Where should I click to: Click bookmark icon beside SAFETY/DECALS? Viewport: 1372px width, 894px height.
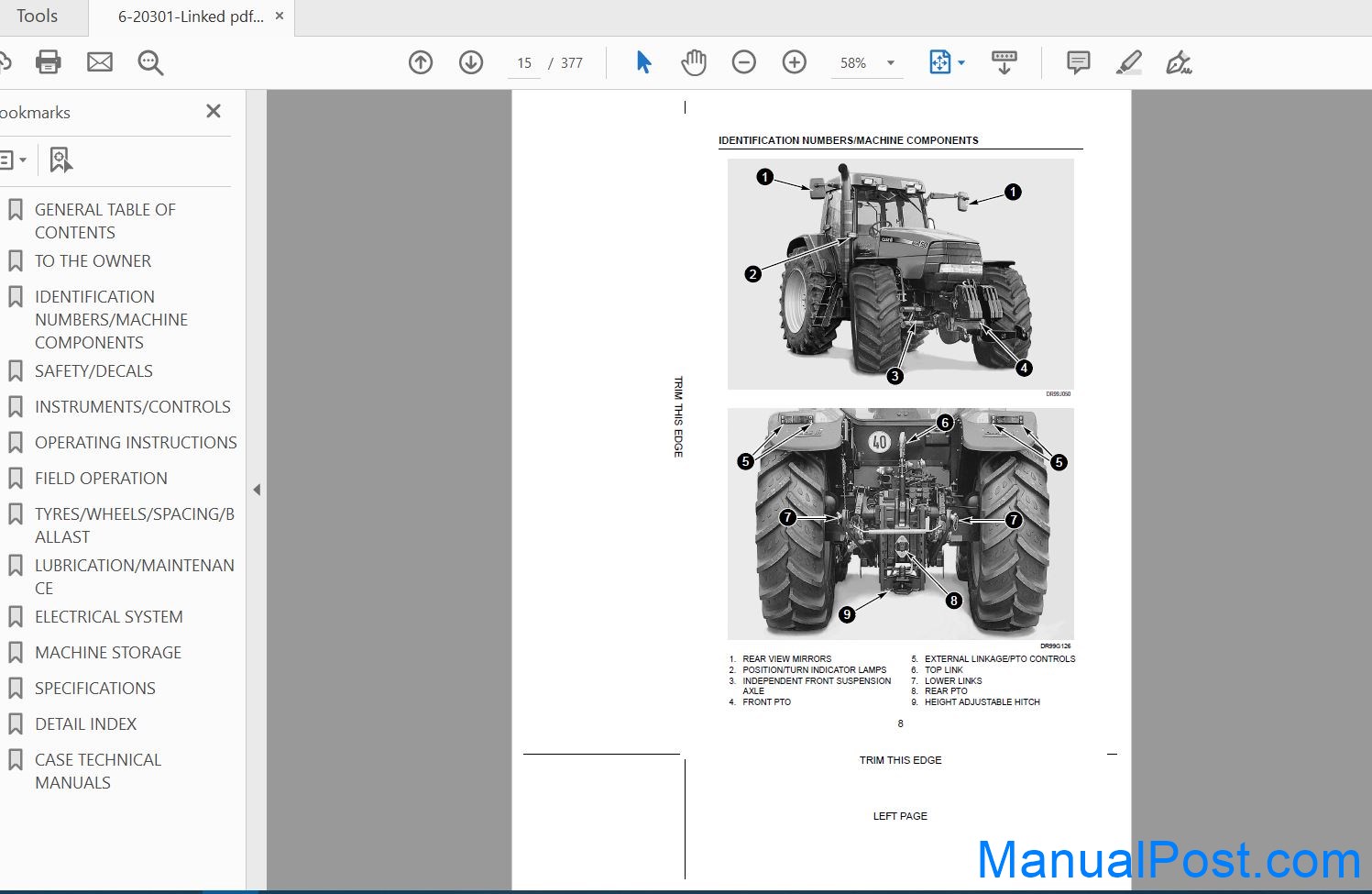(x=16, y=371)
